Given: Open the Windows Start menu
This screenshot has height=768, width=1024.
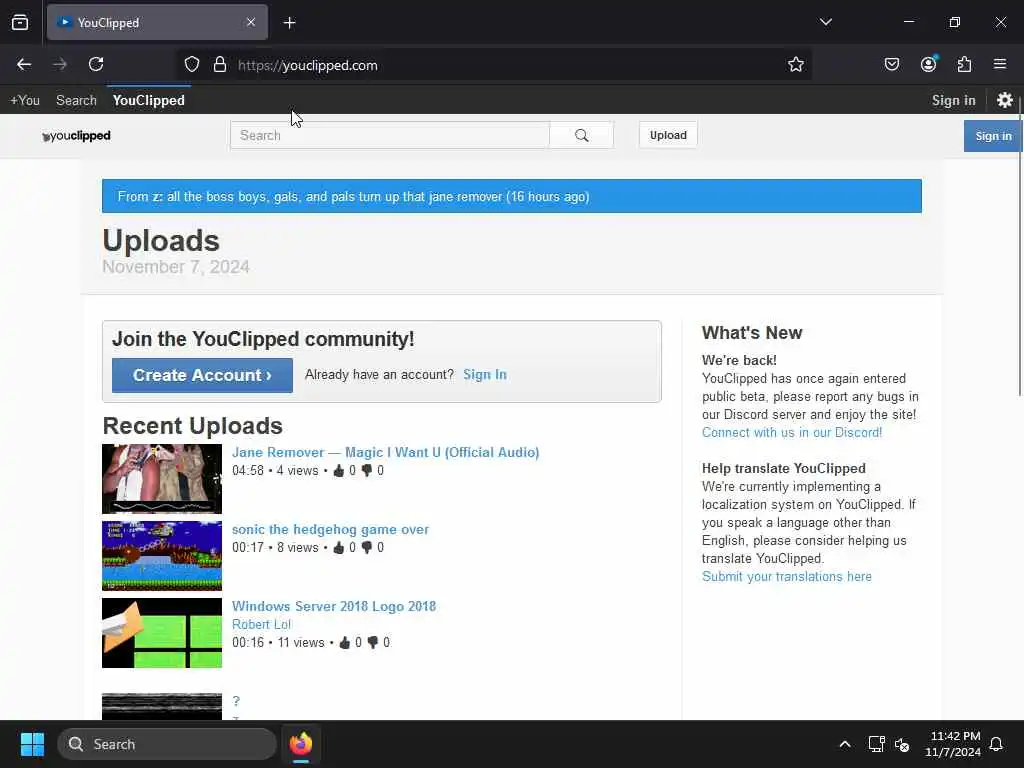Looking at the screenshot, I should 32,744.
